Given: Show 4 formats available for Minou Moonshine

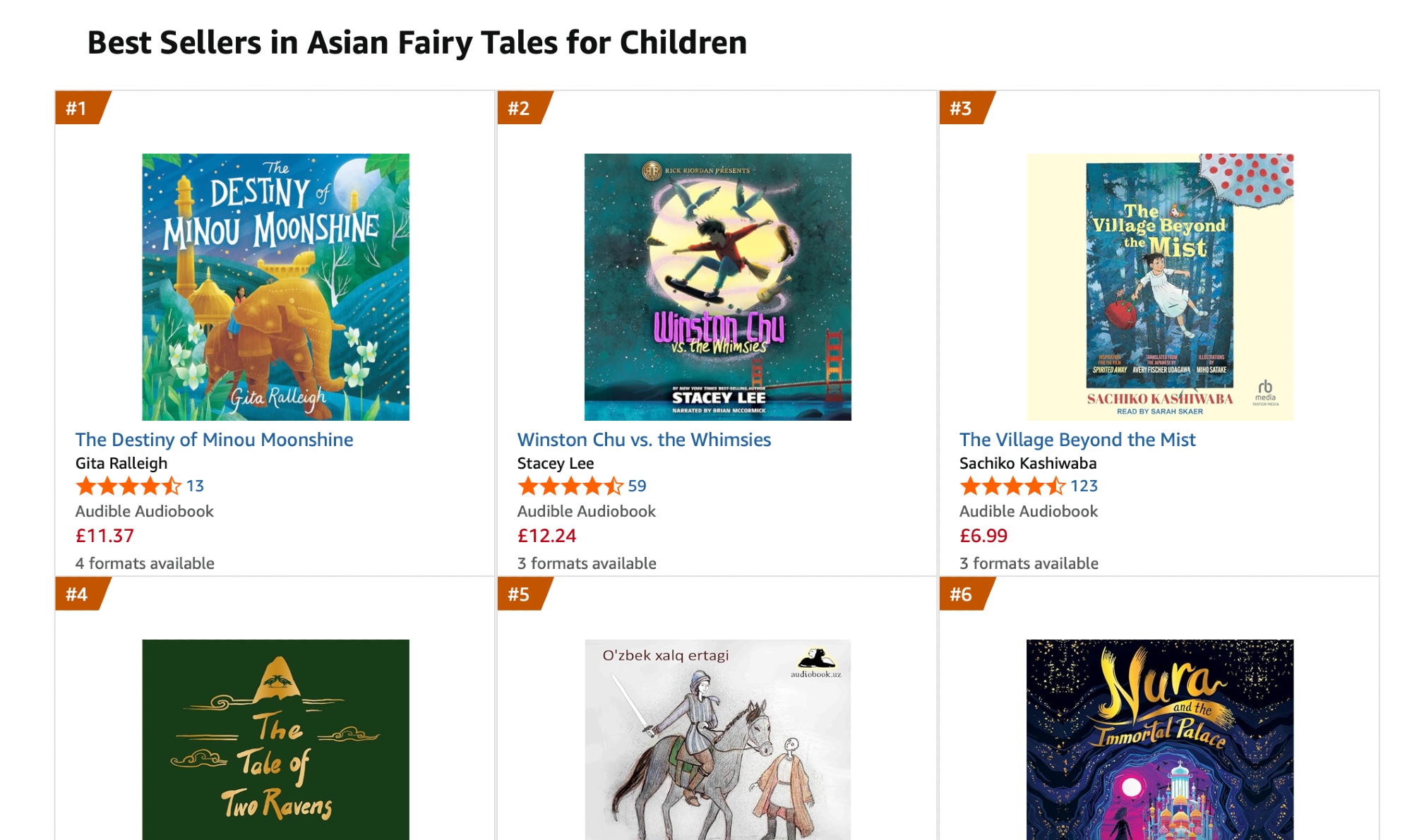Looking at the screenshot, I should pyautogui.click(x=145, y=563).
